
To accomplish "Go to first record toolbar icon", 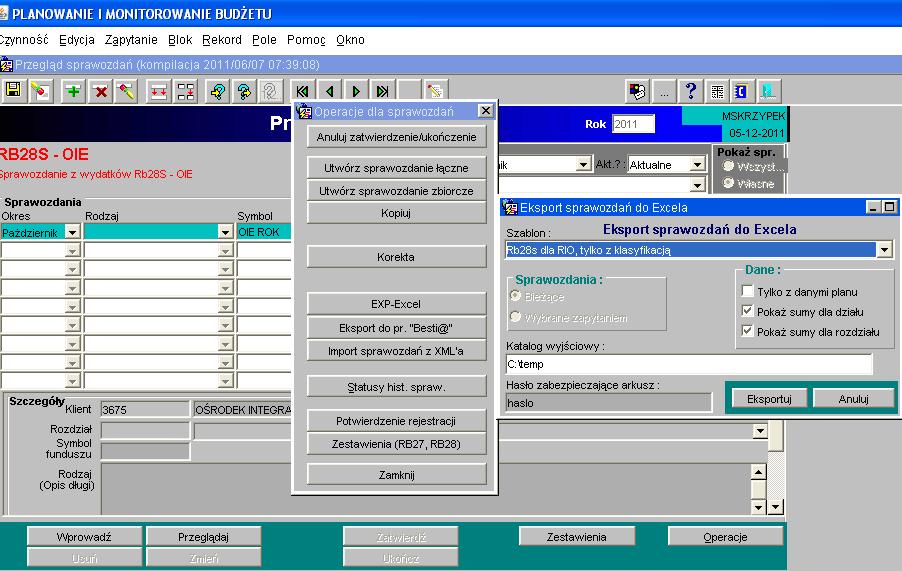I will (303, 91).
